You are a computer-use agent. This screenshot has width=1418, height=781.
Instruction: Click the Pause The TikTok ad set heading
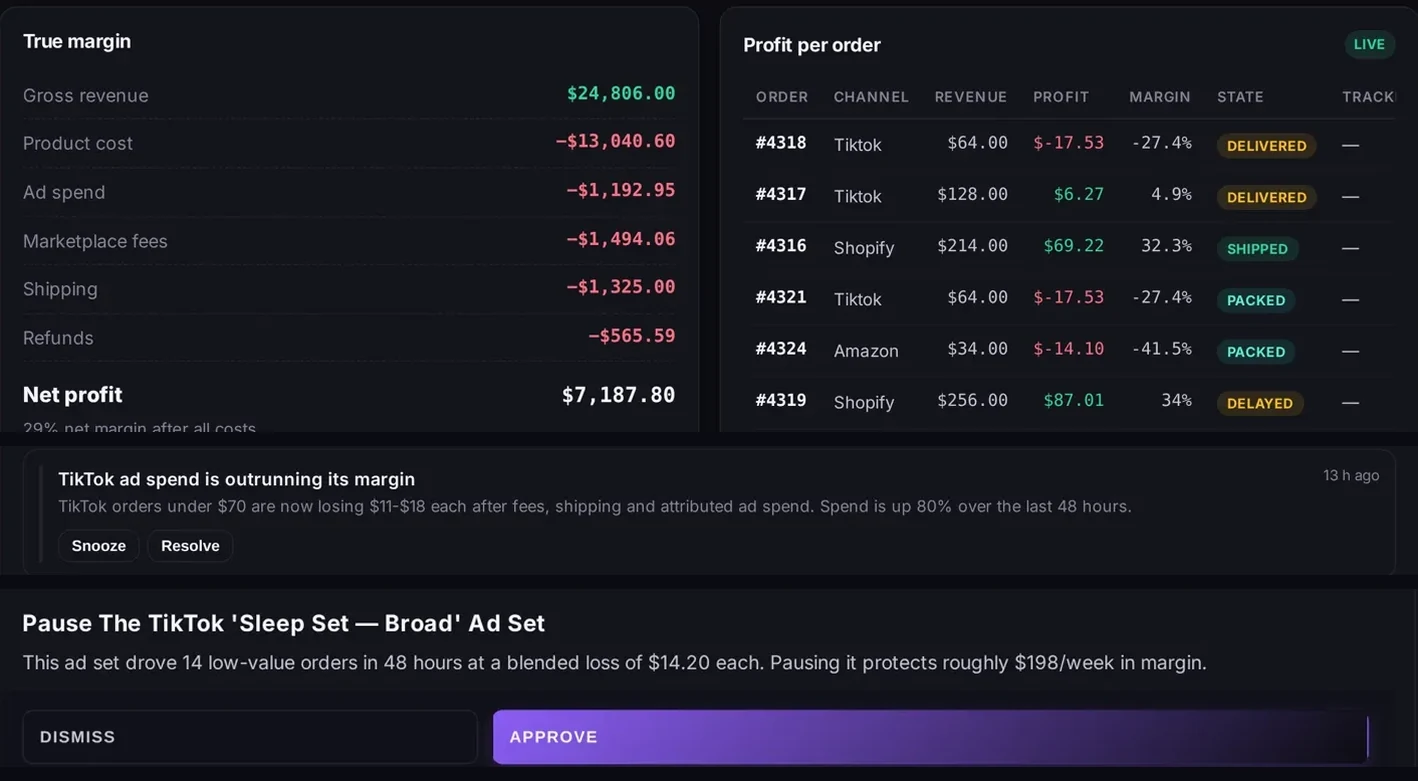(x=284, y=624)
